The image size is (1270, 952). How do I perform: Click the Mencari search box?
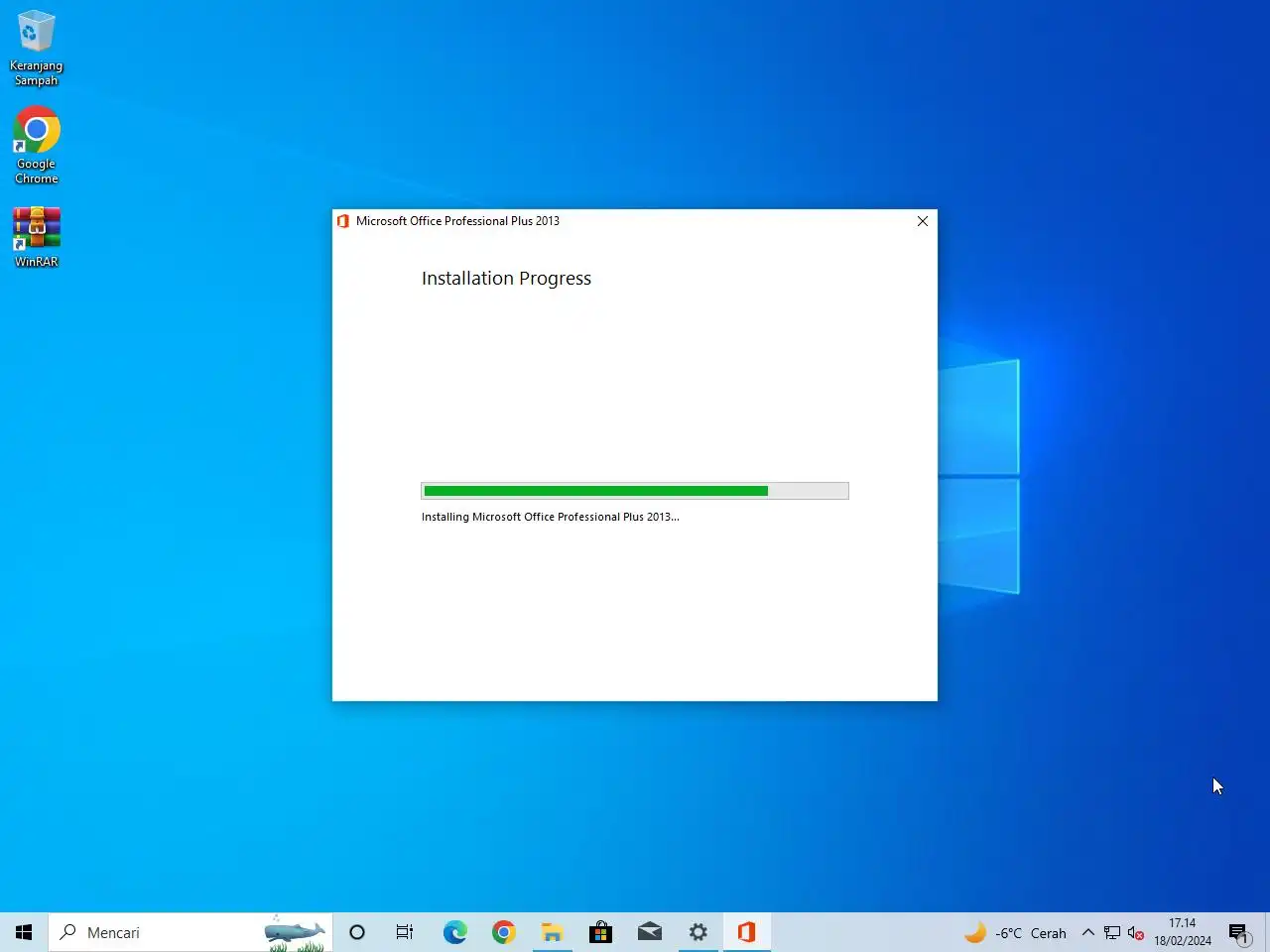[190, 932]
